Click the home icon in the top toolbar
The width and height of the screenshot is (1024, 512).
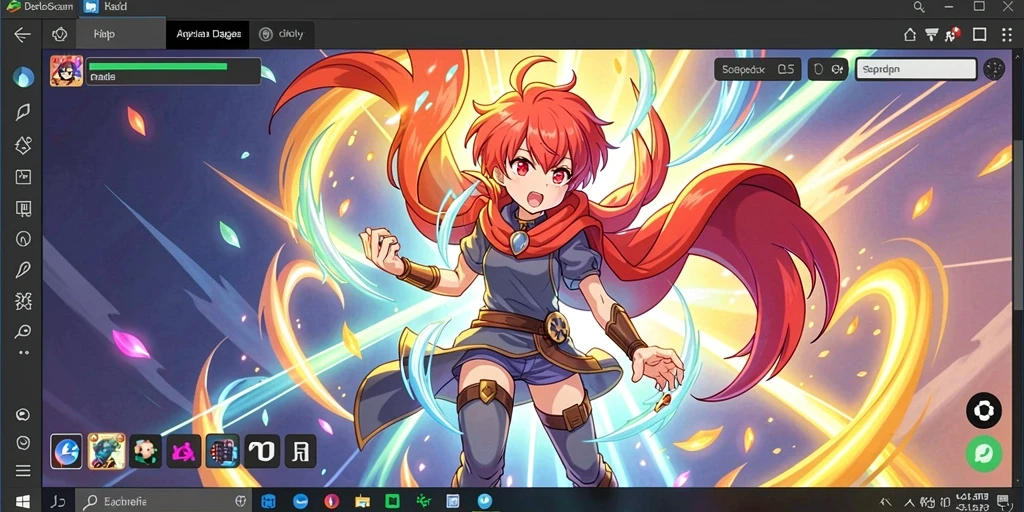point(910,35)
